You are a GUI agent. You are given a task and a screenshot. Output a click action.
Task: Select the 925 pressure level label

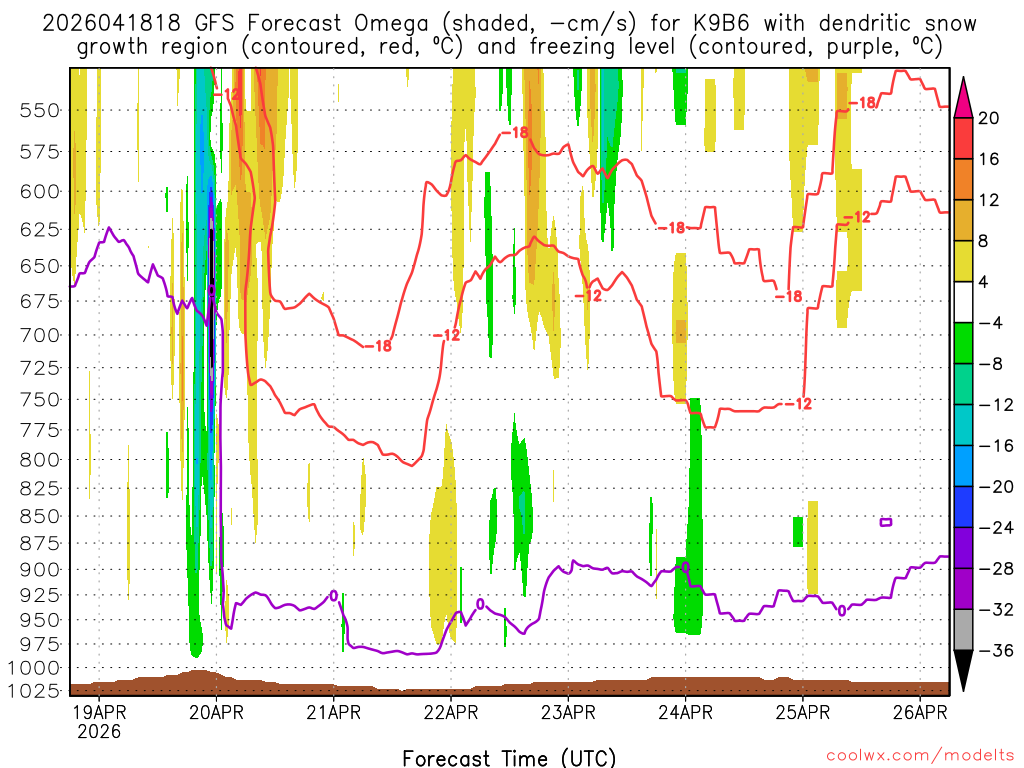coord(40,595)
